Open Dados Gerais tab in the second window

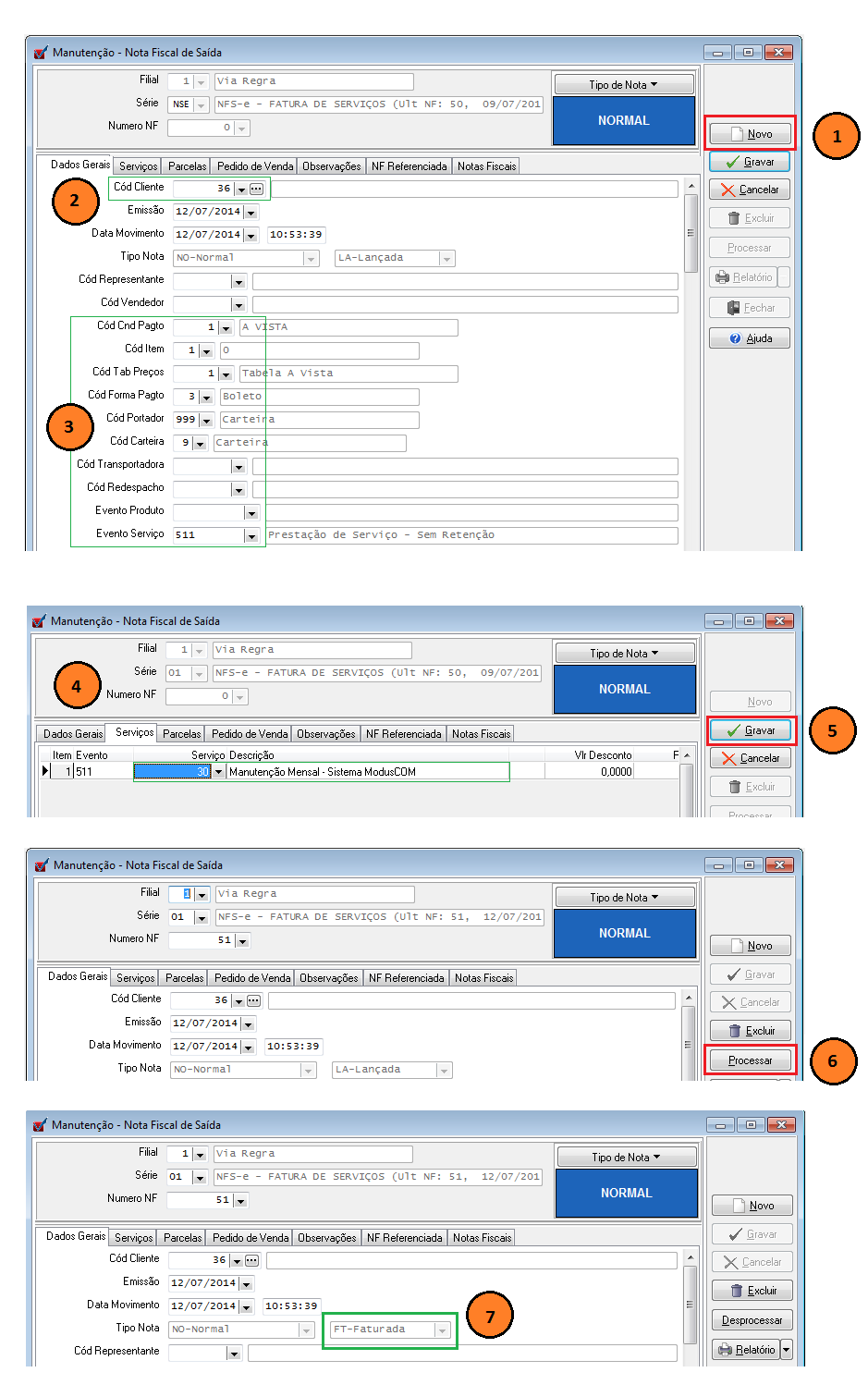(x=73, y=734)
